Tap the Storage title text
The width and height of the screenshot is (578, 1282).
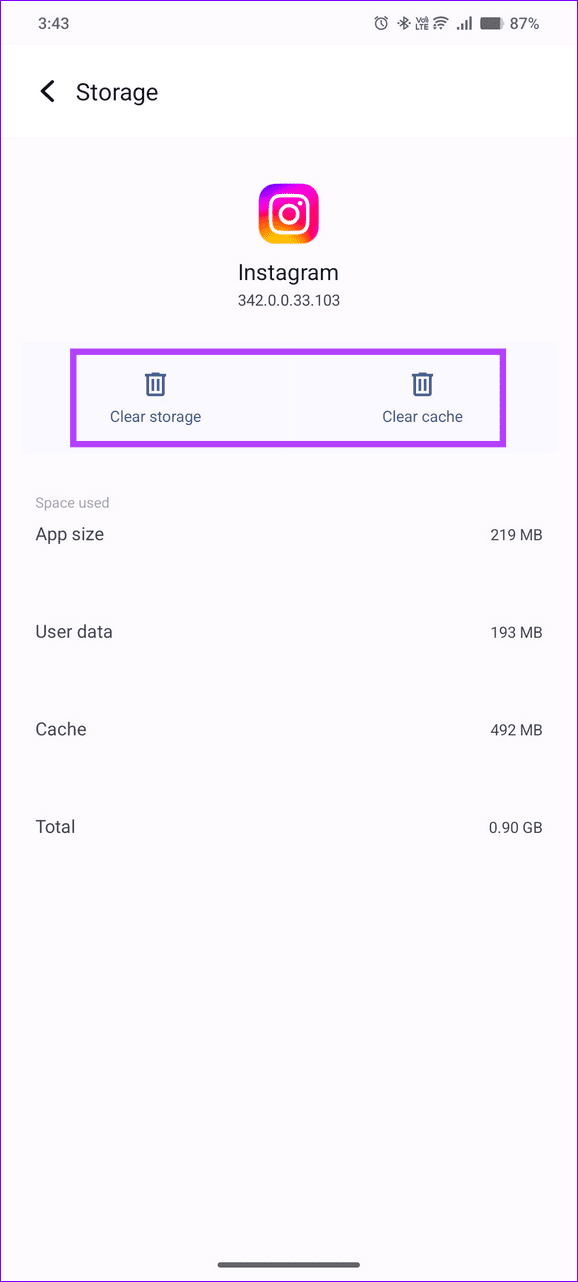click(117, 91)
